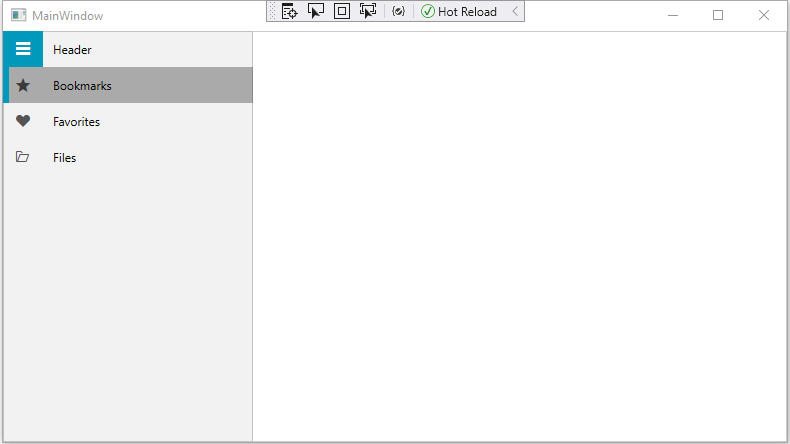Click the MainWindow app icon in title bar
The height and width of the screenshot is (444, 790).
(19, 15)
